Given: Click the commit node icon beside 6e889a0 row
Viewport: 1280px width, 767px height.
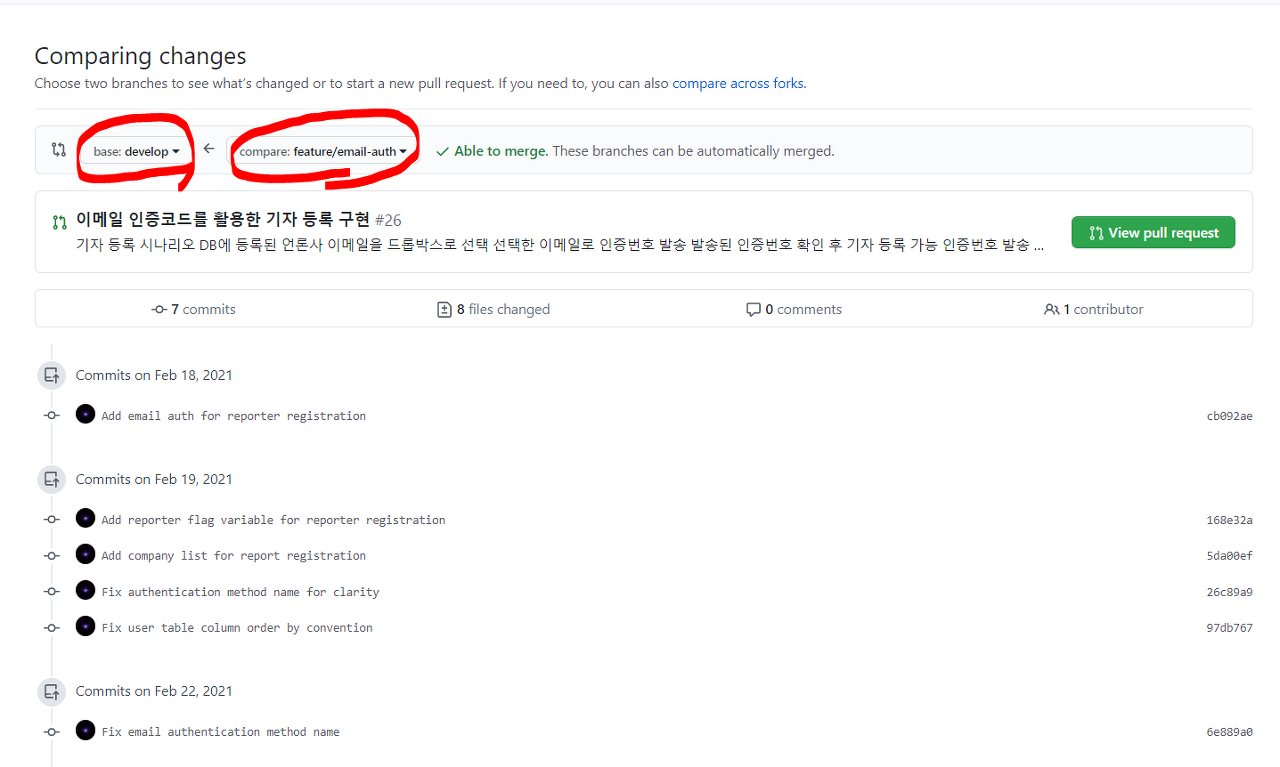Looking at the screenshot, I should 52,731.
